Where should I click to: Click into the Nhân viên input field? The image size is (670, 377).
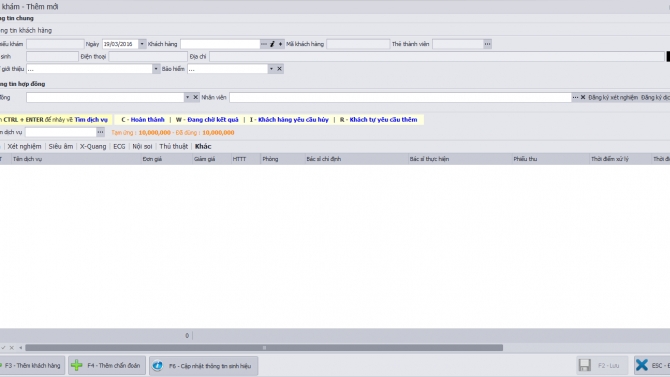tap(400, 97)
